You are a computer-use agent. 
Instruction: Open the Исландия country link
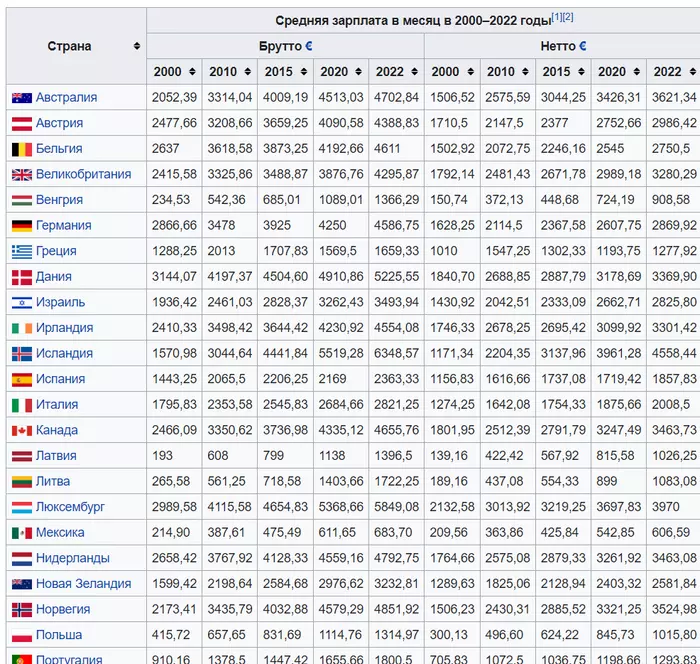[x=64, y=353]
